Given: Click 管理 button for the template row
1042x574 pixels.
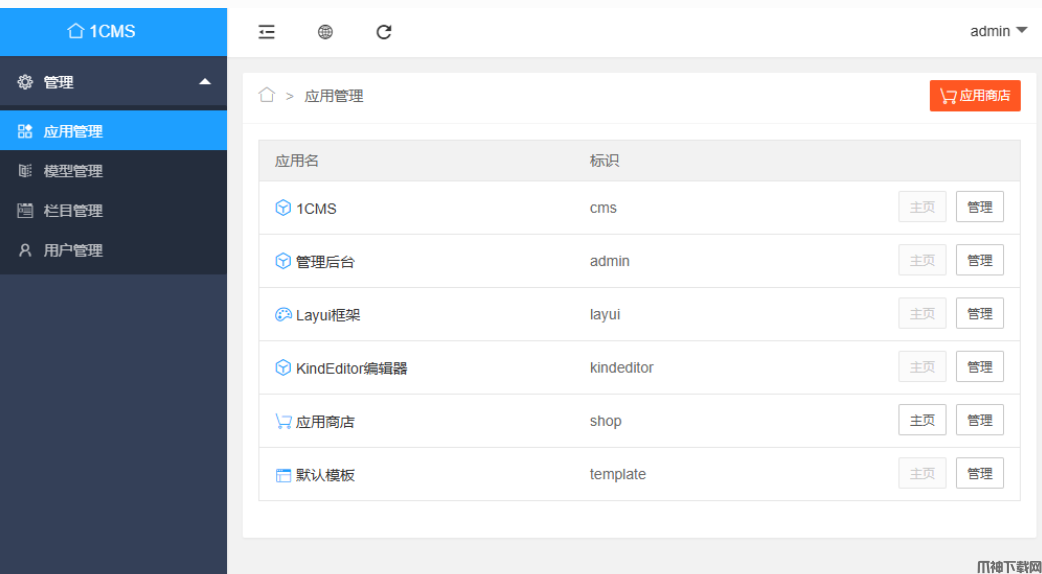Looking at the screenshot, I should [x=979, y=473].
